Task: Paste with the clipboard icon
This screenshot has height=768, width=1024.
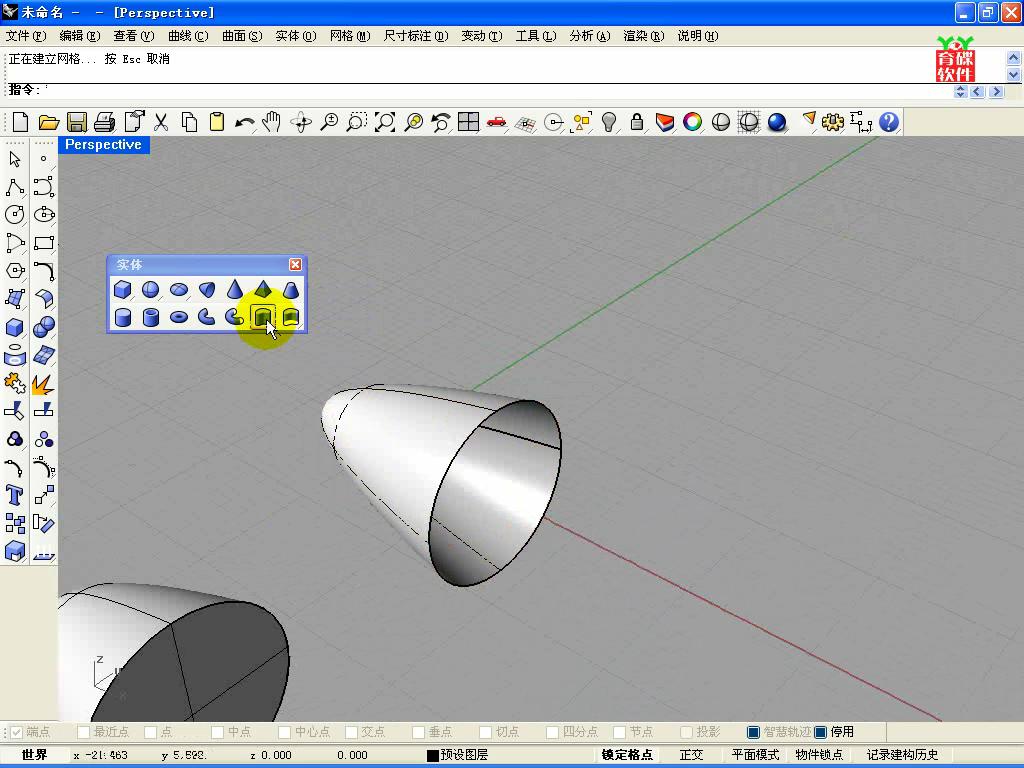Action: tap(217, 122)
